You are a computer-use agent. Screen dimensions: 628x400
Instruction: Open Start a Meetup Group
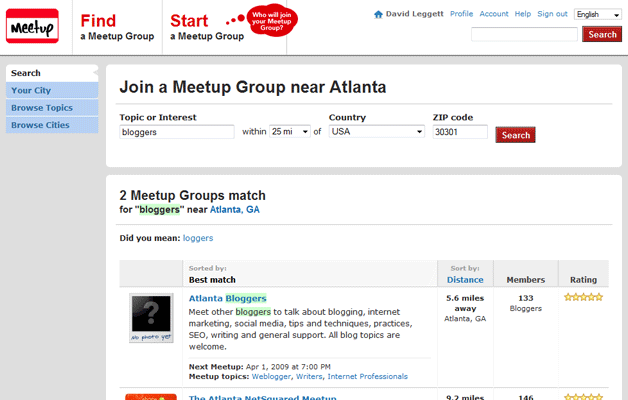pyautogui.click(x=207, y=27)
